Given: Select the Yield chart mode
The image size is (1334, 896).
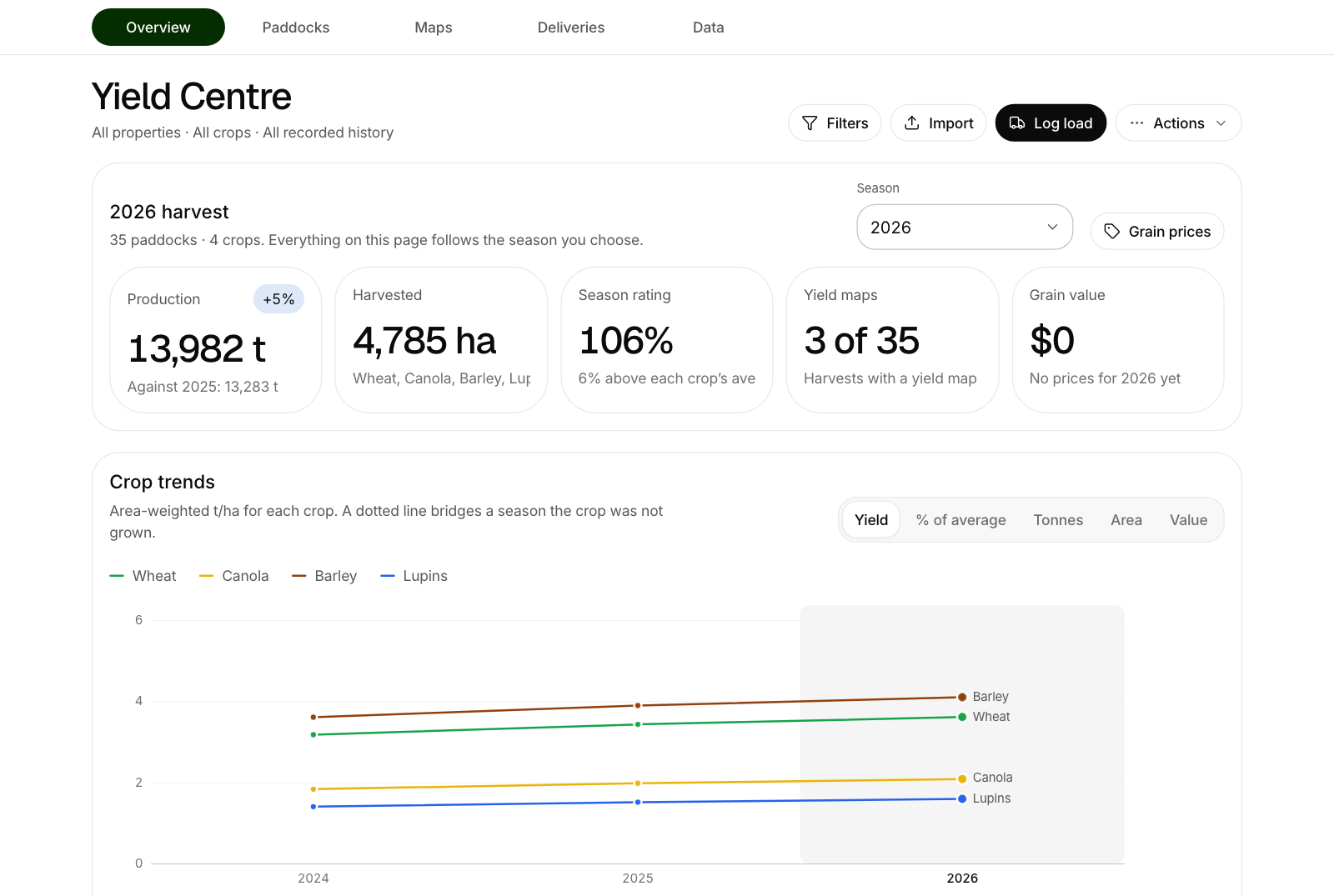Looking at the screenshot, I should point(871,520).
